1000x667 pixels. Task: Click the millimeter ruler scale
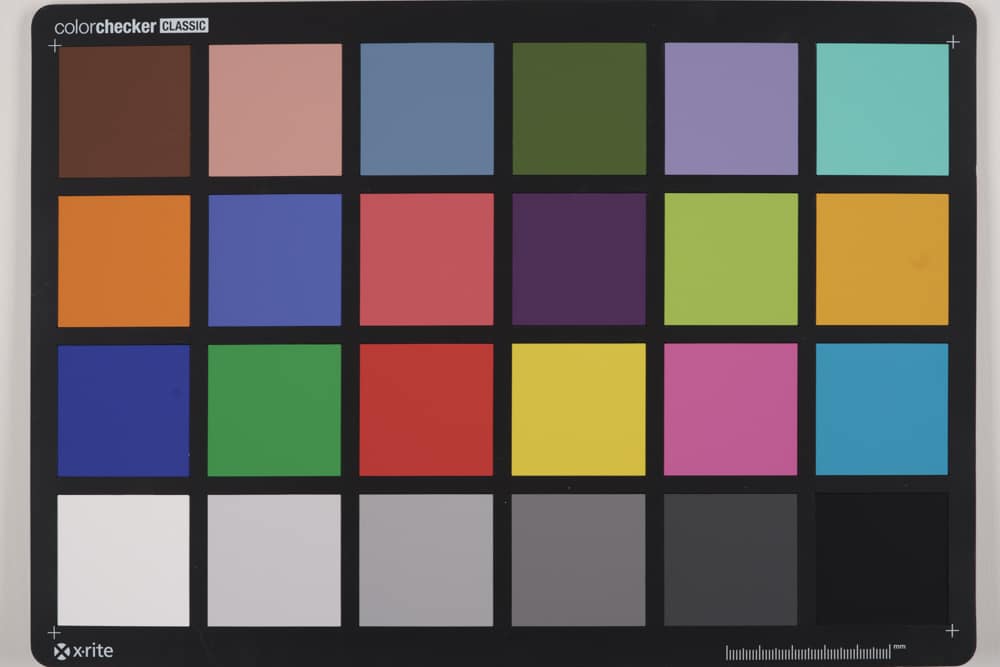tap(808, 652)
